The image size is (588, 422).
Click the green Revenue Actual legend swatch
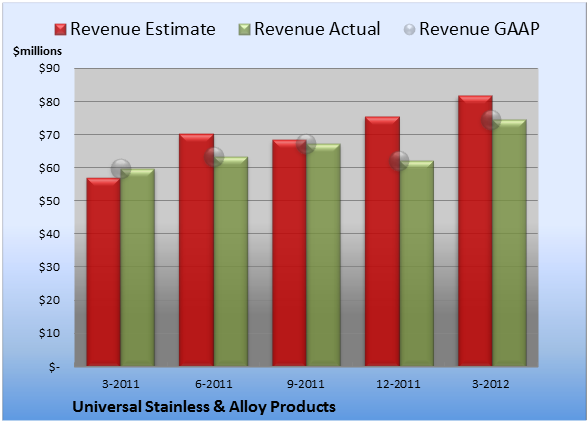244,30
